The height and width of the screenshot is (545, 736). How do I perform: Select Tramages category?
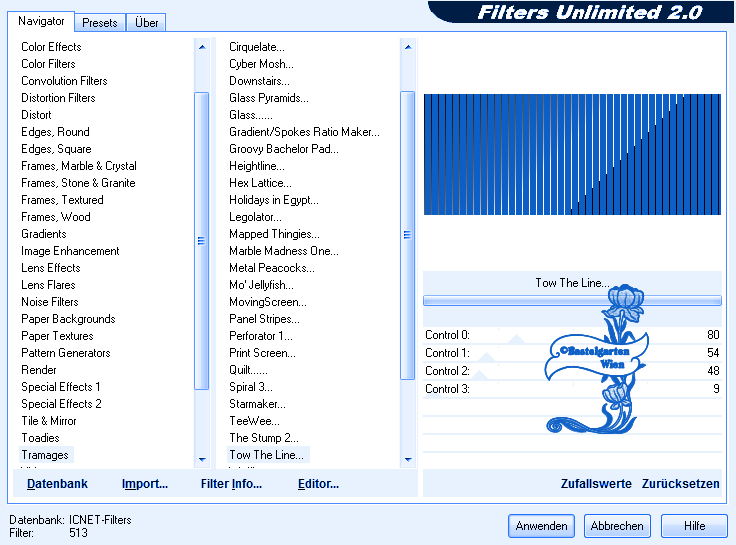45,455
